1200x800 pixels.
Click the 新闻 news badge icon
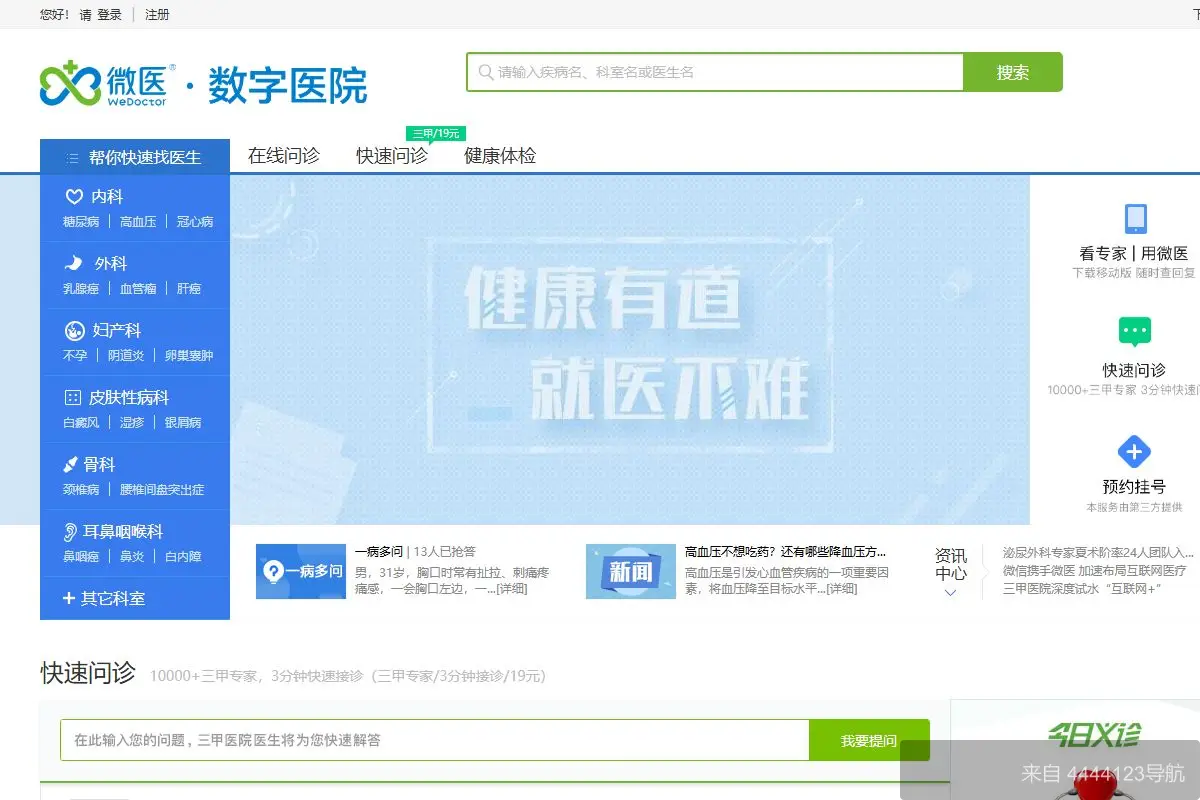[631, 571]
